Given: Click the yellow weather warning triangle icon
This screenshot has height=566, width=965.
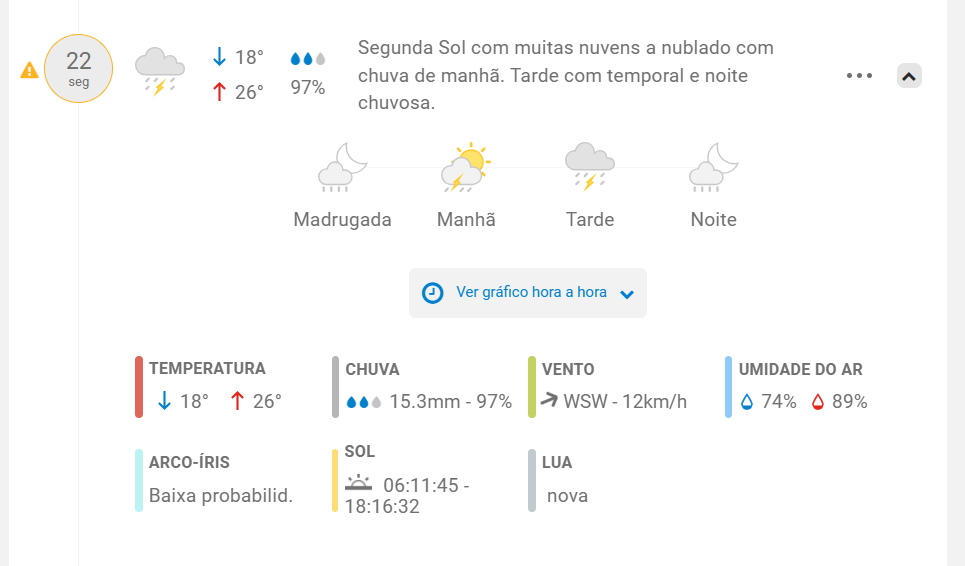Looking at the screenshot, I should pos(29,70).
